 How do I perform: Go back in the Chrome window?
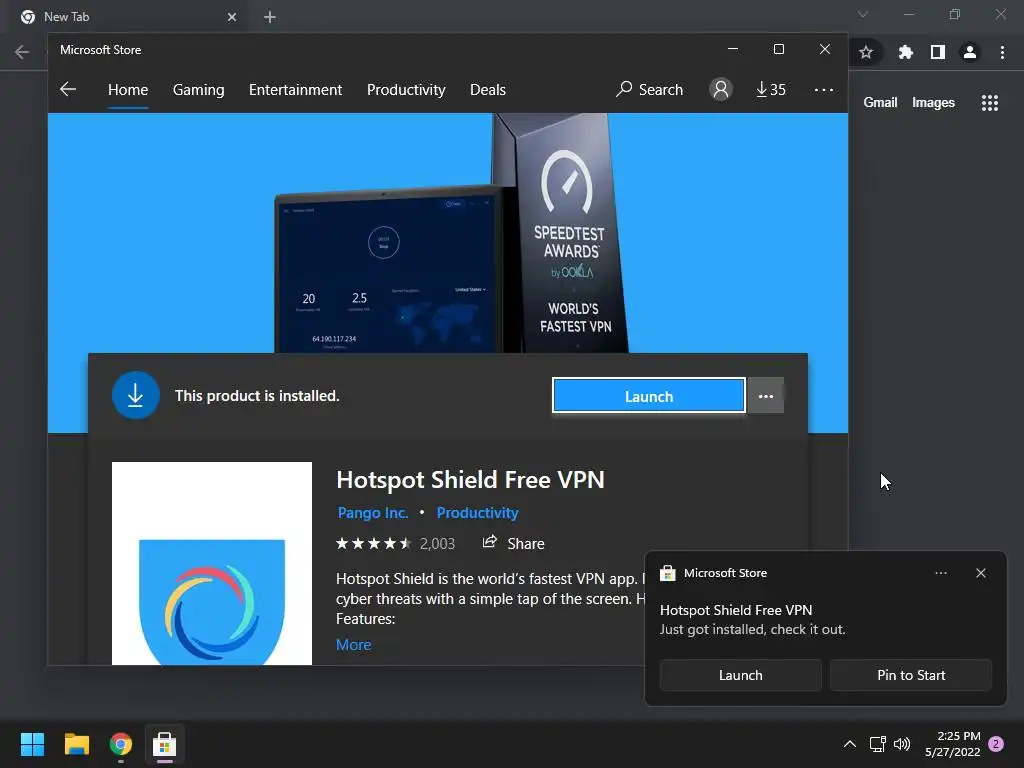pos(22,52)
